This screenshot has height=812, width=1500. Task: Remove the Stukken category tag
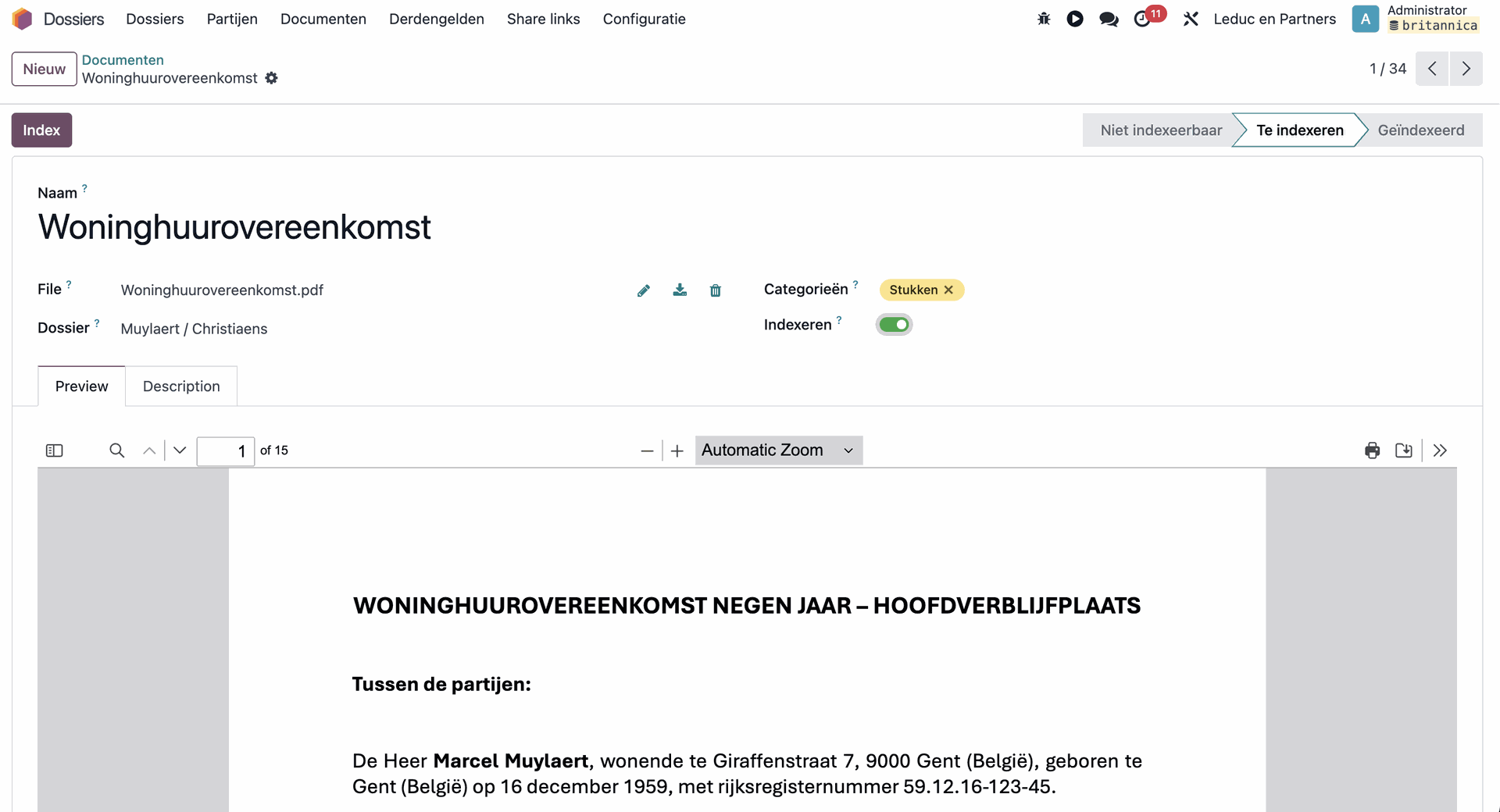tap(948, 290)
